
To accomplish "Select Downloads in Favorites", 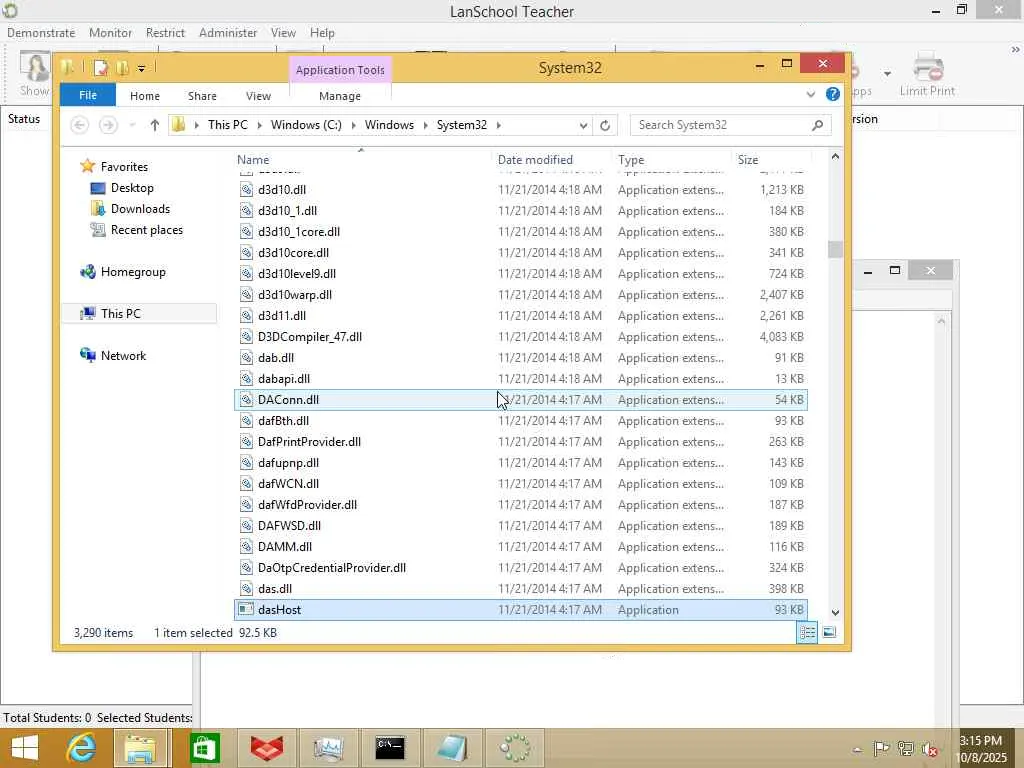I will coord(140,208).
